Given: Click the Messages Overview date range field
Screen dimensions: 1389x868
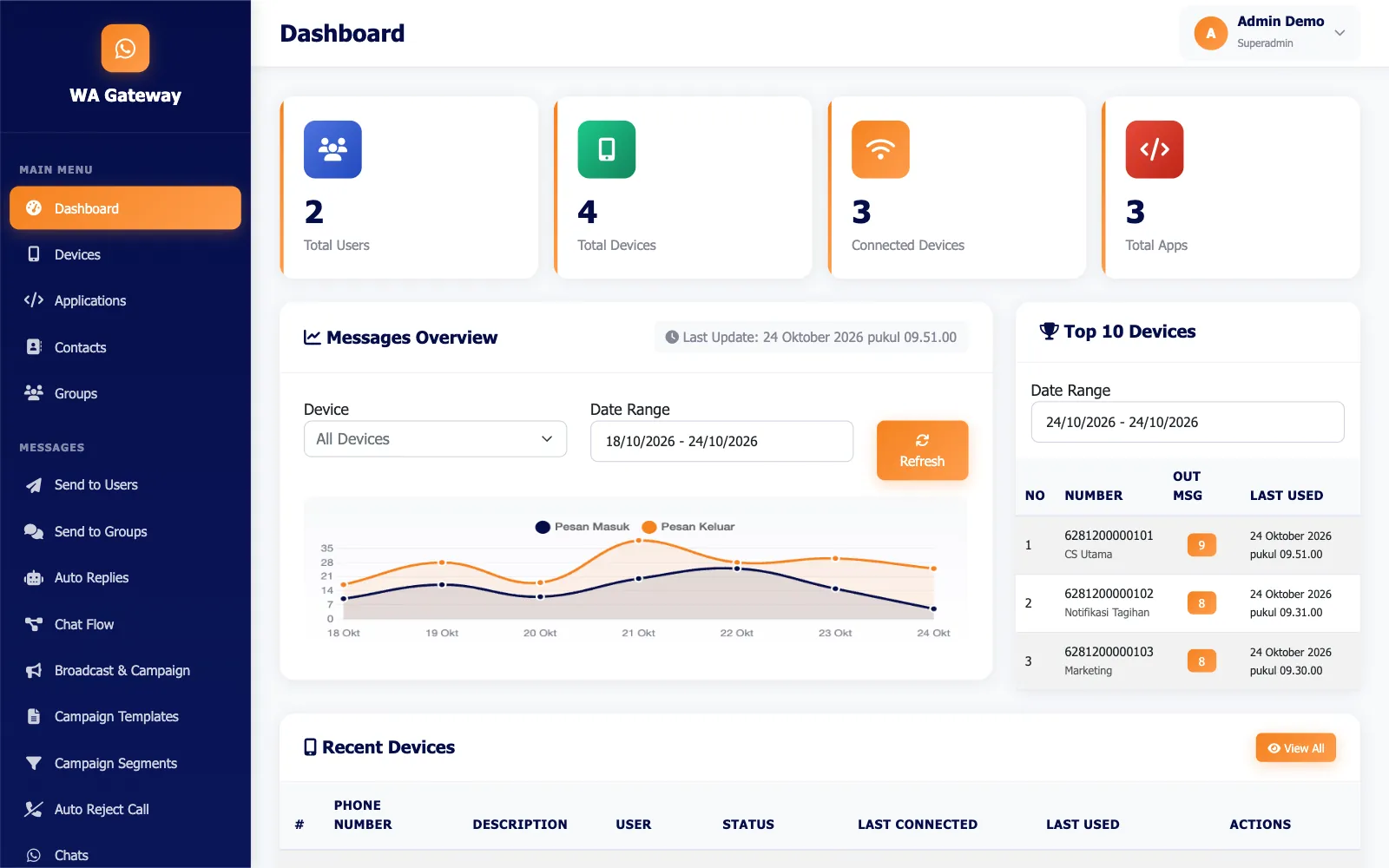Looking at the screenshot, I should [721, 441].
